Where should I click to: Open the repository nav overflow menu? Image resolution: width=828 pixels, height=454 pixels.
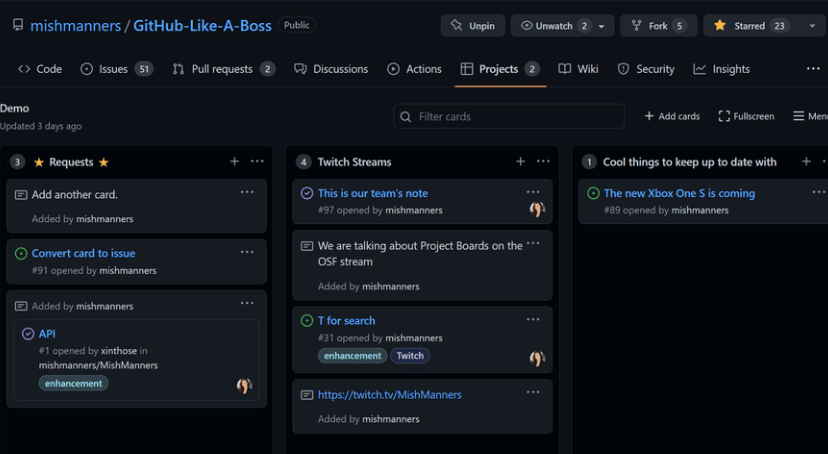click(813, 69)
